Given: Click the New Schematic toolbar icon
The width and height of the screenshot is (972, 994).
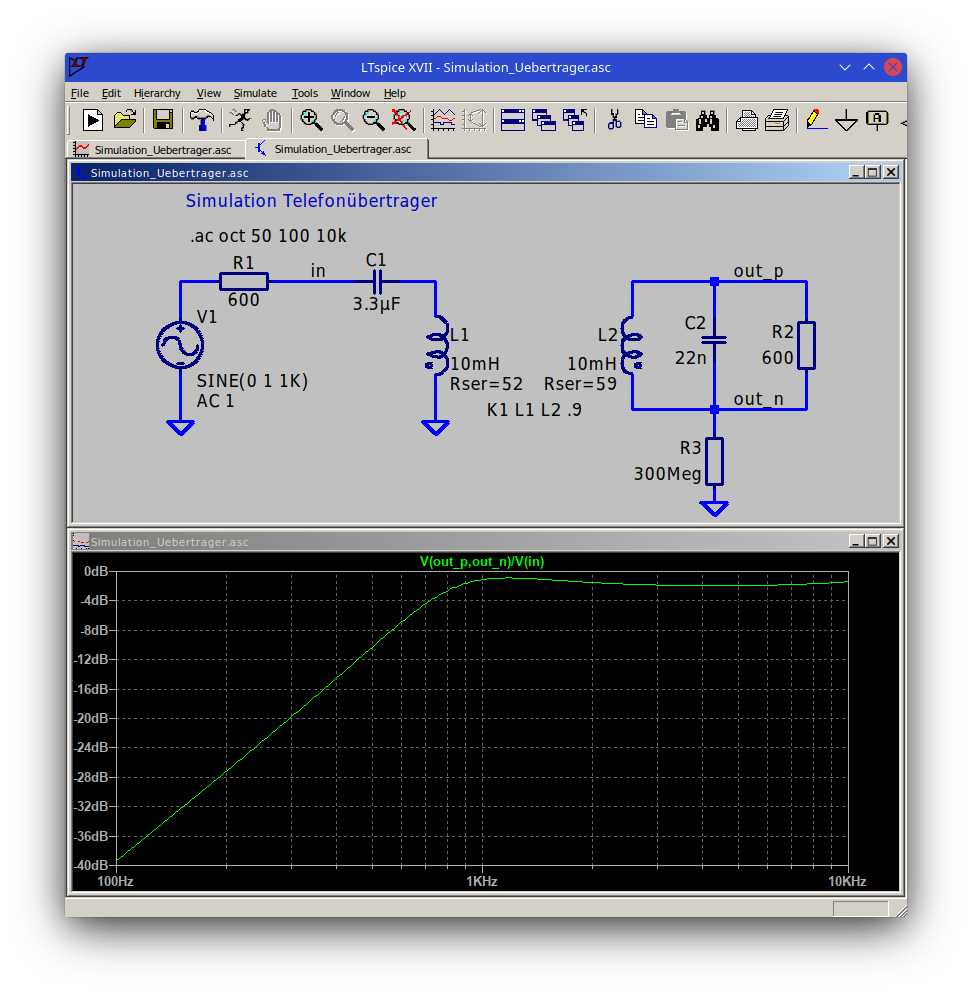Looking at the screenshot, I should click(93, 120).
